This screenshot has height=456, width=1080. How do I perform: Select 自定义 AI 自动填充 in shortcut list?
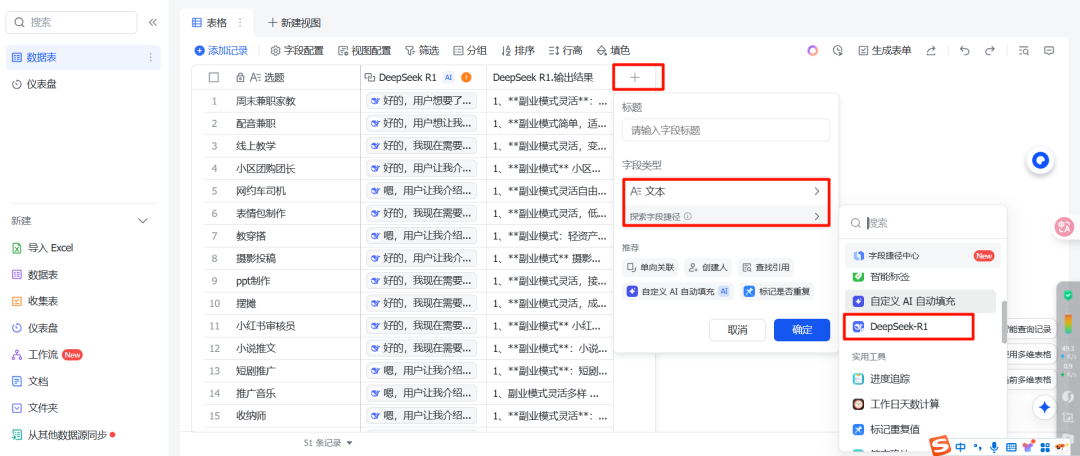pyautogui.click(x=921, y=301)
